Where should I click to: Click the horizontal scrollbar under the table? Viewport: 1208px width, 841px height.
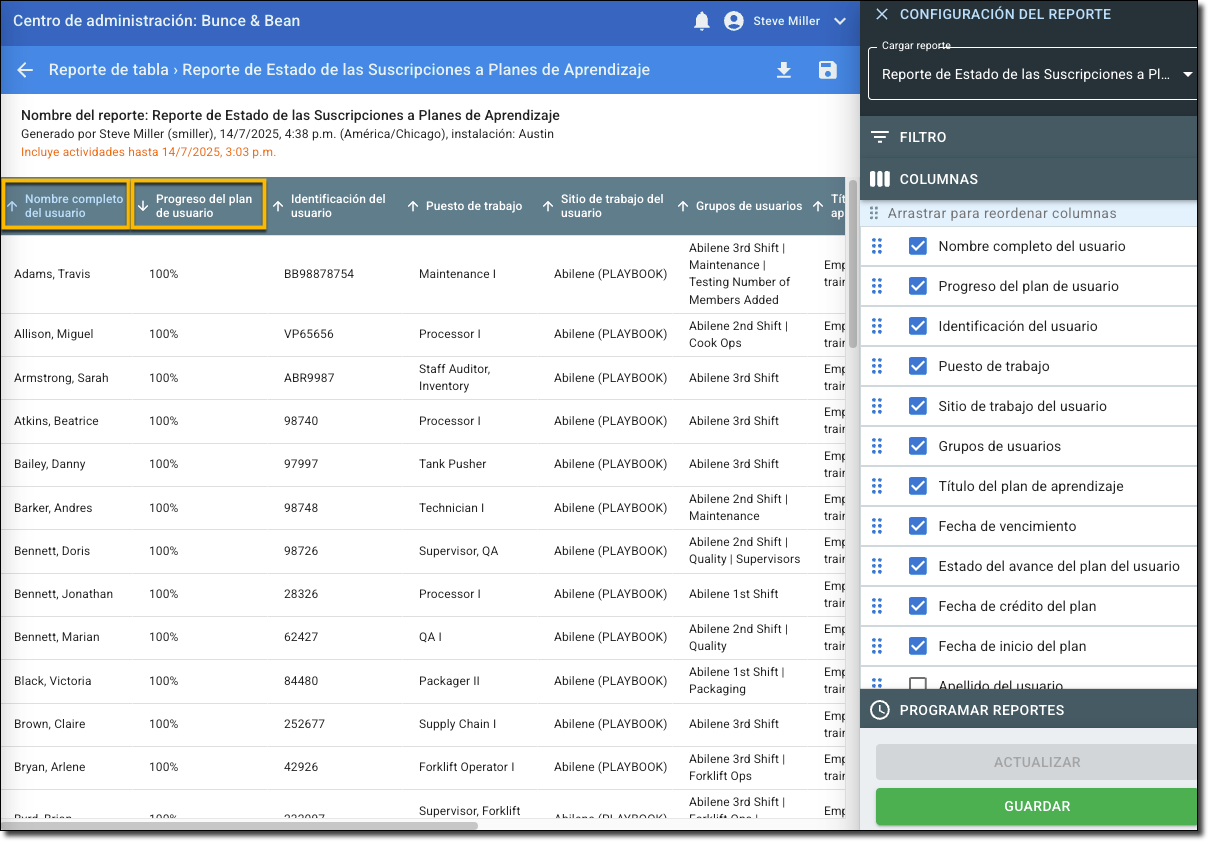[240, 825]
